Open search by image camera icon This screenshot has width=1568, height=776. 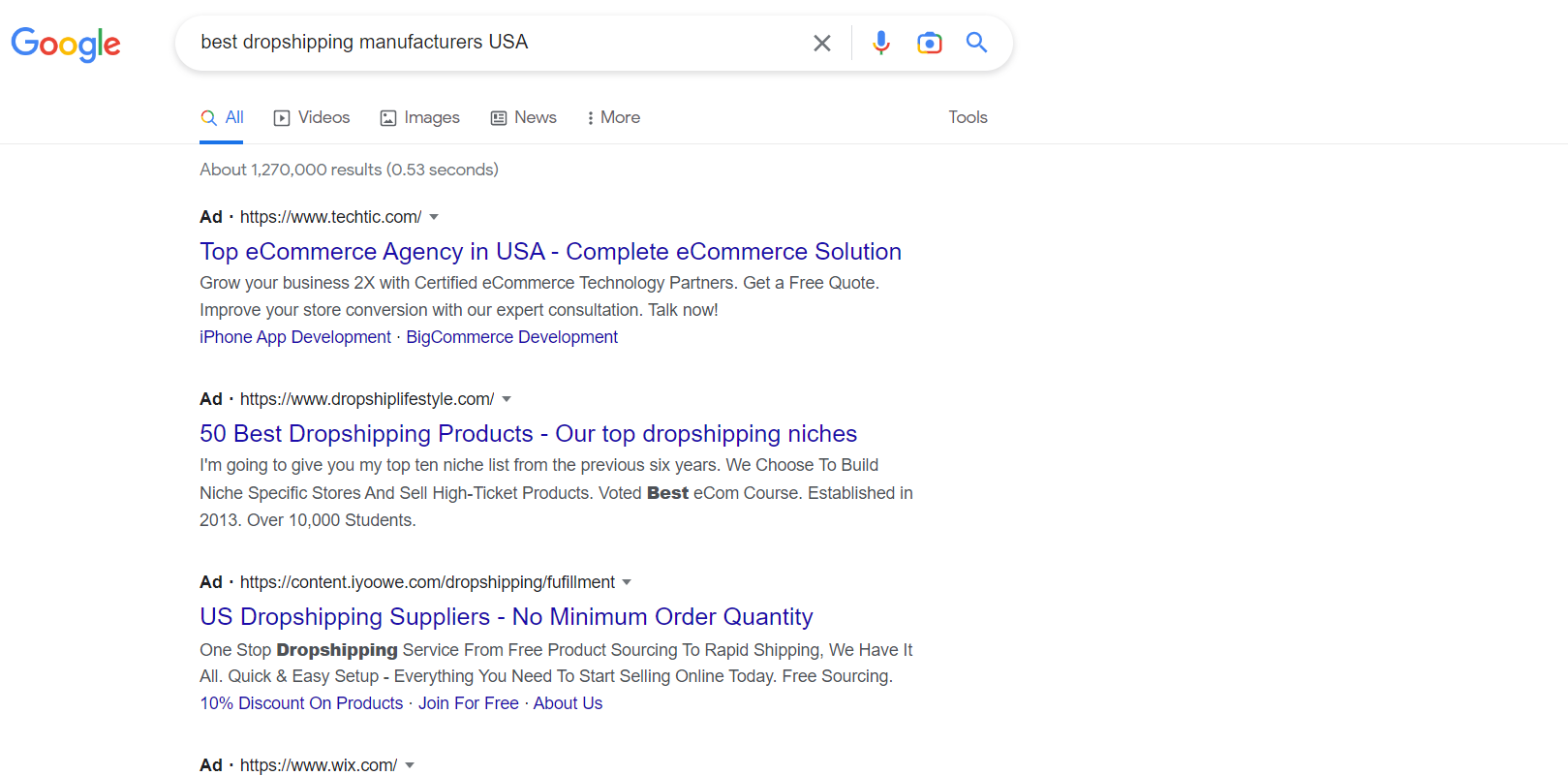(930, 43)
